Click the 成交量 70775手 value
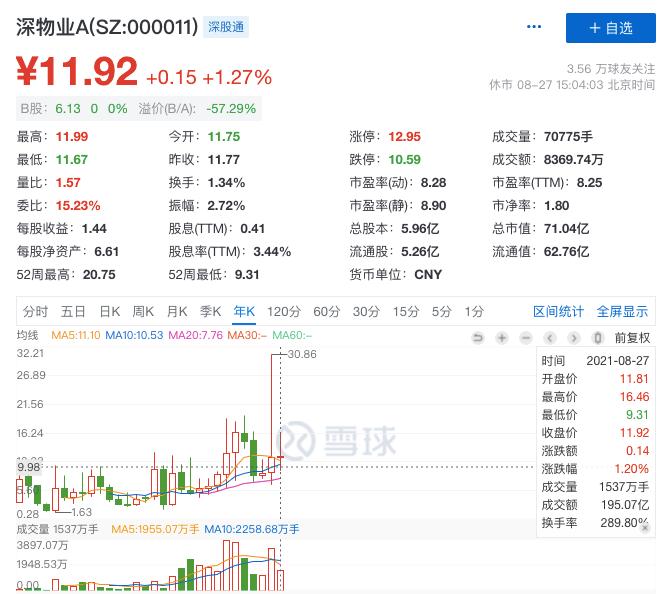Viewport: 668px width, 594px height. 568,137
